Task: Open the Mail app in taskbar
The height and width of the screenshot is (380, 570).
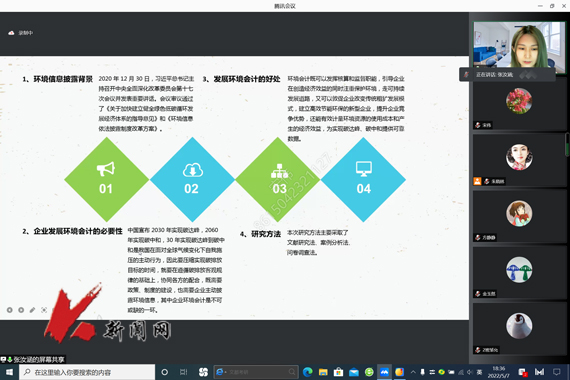Action: point(354,372)
